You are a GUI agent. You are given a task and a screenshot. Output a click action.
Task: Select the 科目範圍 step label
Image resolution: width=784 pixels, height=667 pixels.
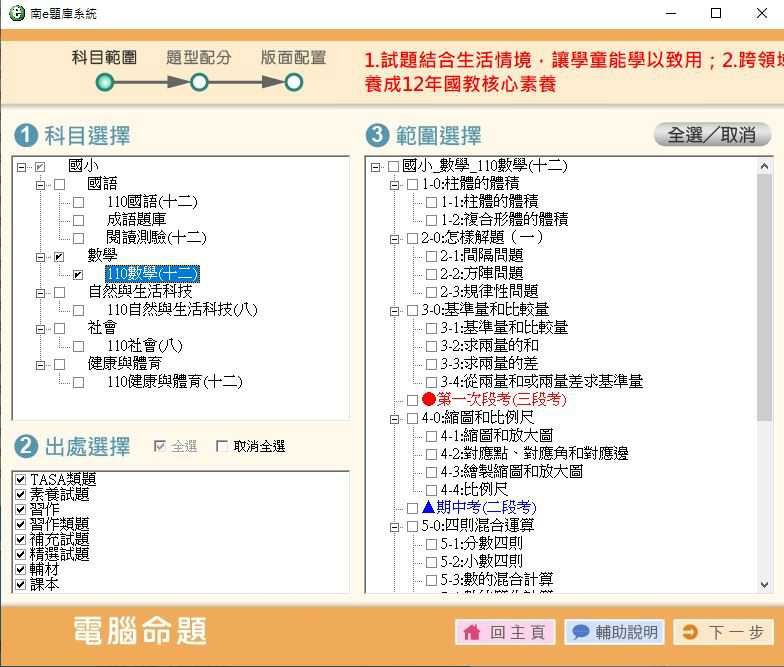coord(104,58)
